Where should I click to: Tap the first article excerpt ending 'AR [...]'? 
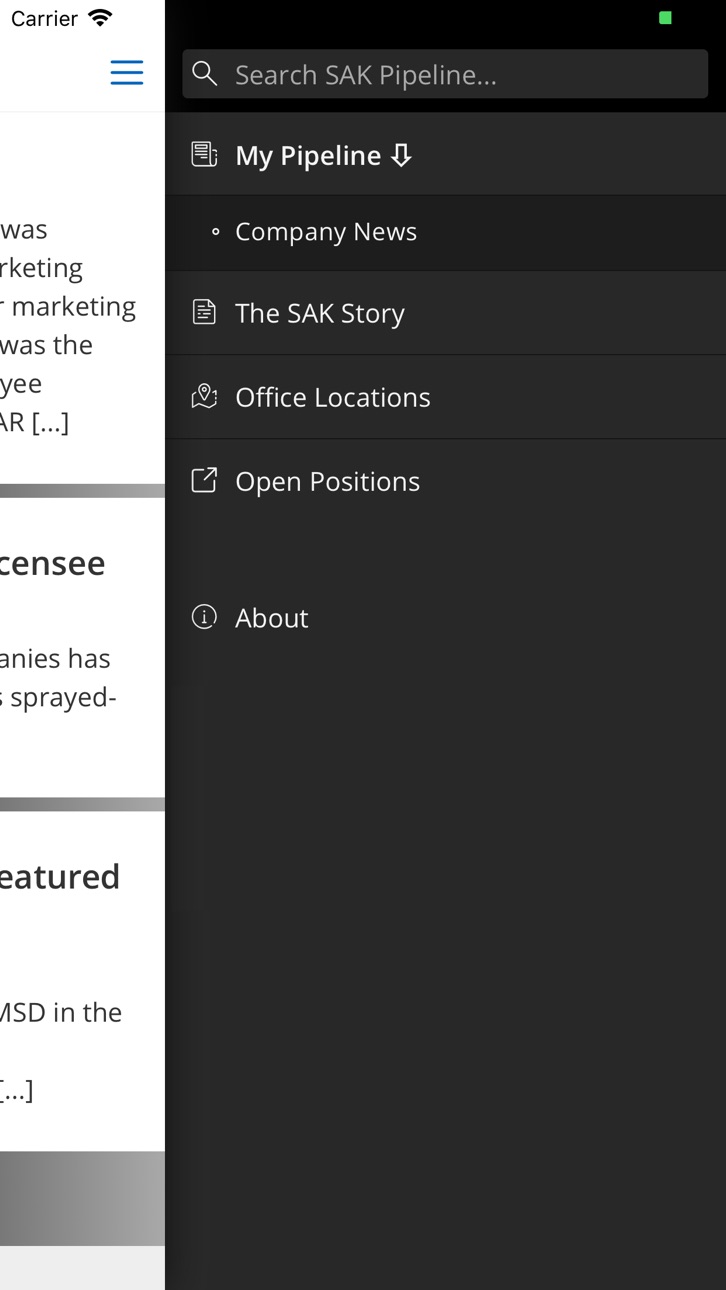tap(68, 326)
